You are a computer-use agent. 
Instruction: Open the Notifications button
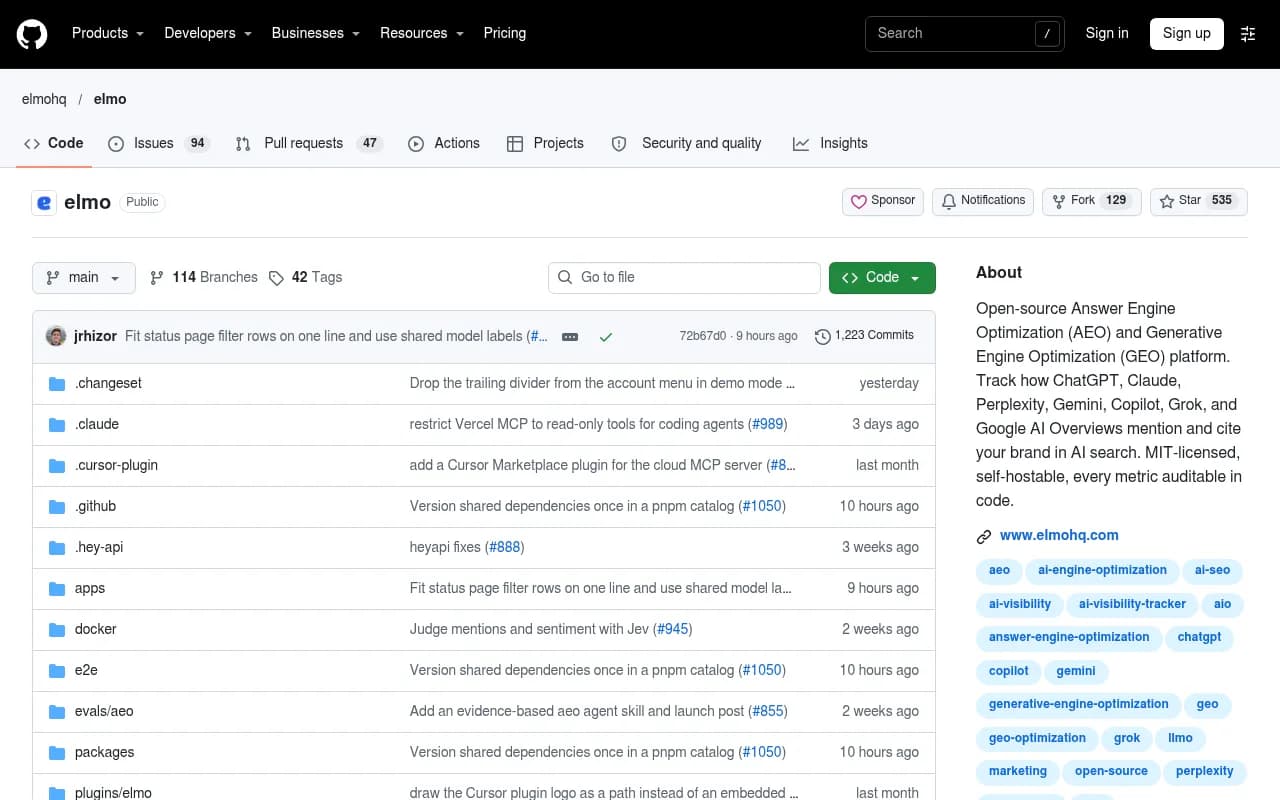click(983, 201)
